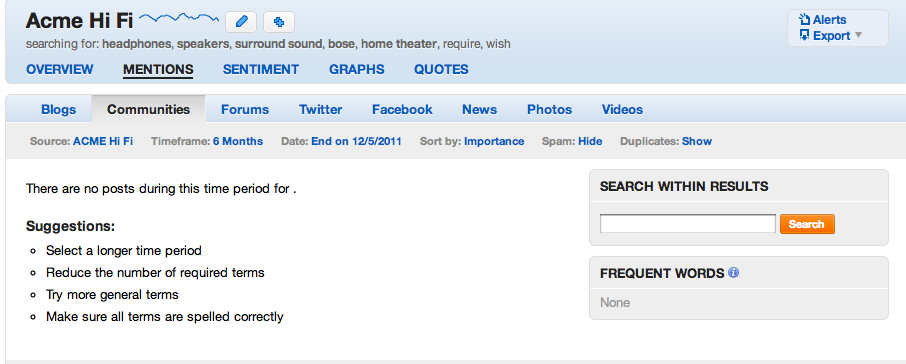
Task: Open the Sort by Importance selector
Action: [494, 142]
